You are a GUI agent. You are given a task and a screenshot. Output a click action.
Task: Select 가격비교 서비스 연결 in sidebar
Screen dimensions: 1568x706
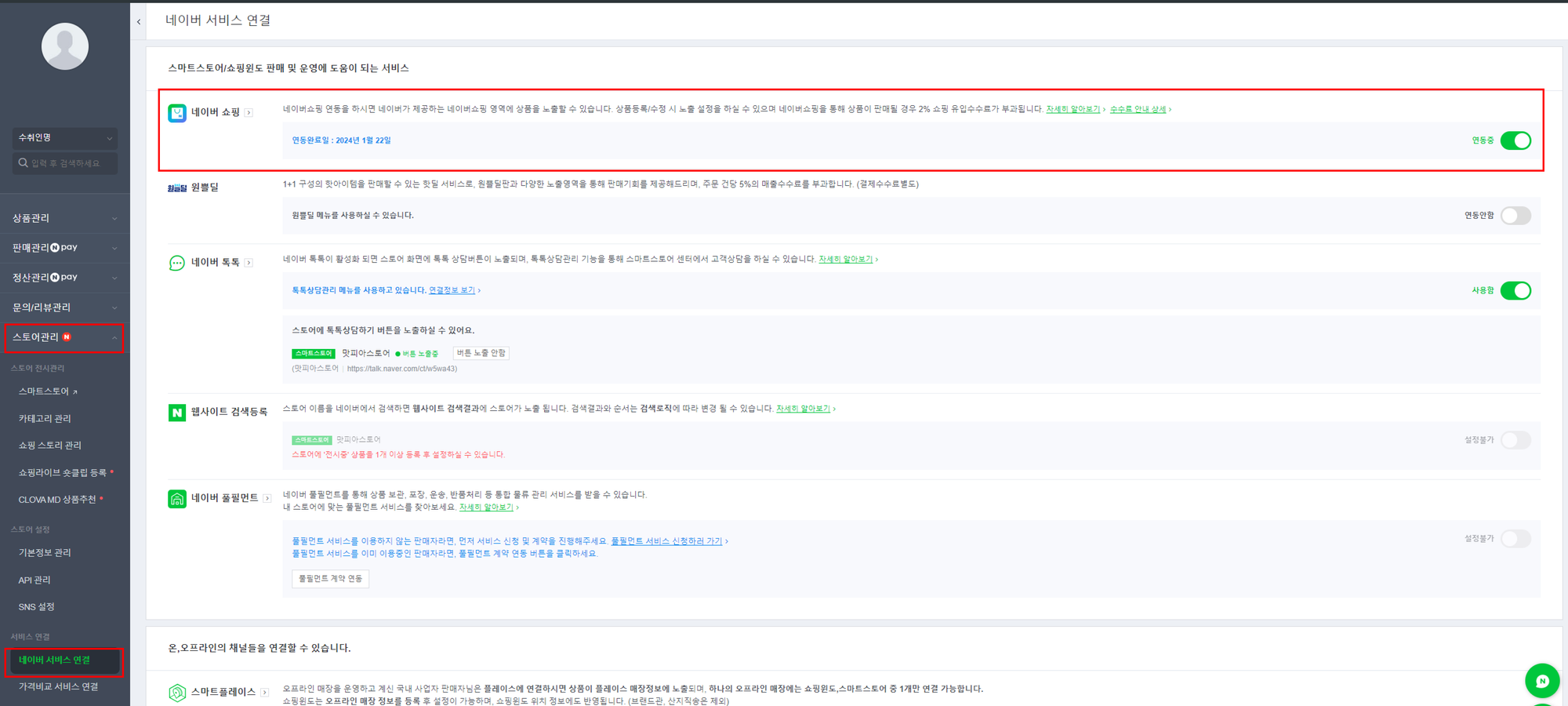[x=58, y=686]
